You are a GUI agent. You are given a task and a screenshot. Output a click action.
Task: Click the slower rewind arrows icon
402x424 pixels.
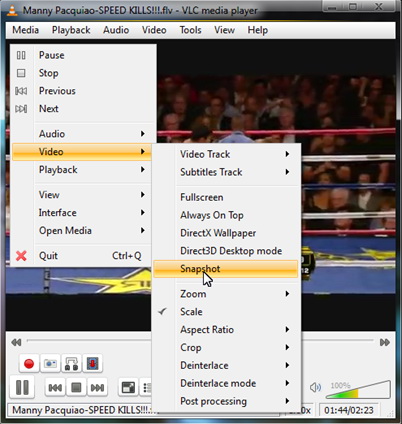point(16,342)
